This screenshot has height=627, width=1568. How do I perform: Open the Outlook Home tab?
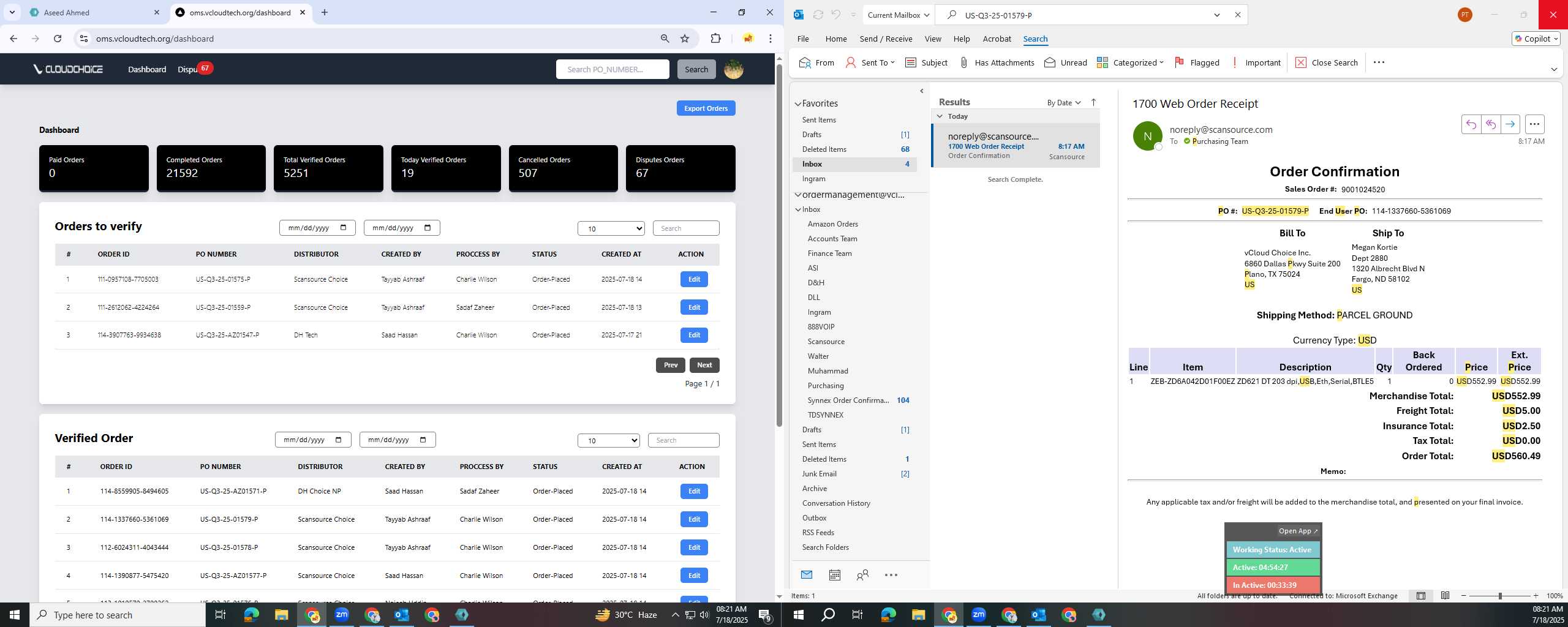click(x=835, y=39)
